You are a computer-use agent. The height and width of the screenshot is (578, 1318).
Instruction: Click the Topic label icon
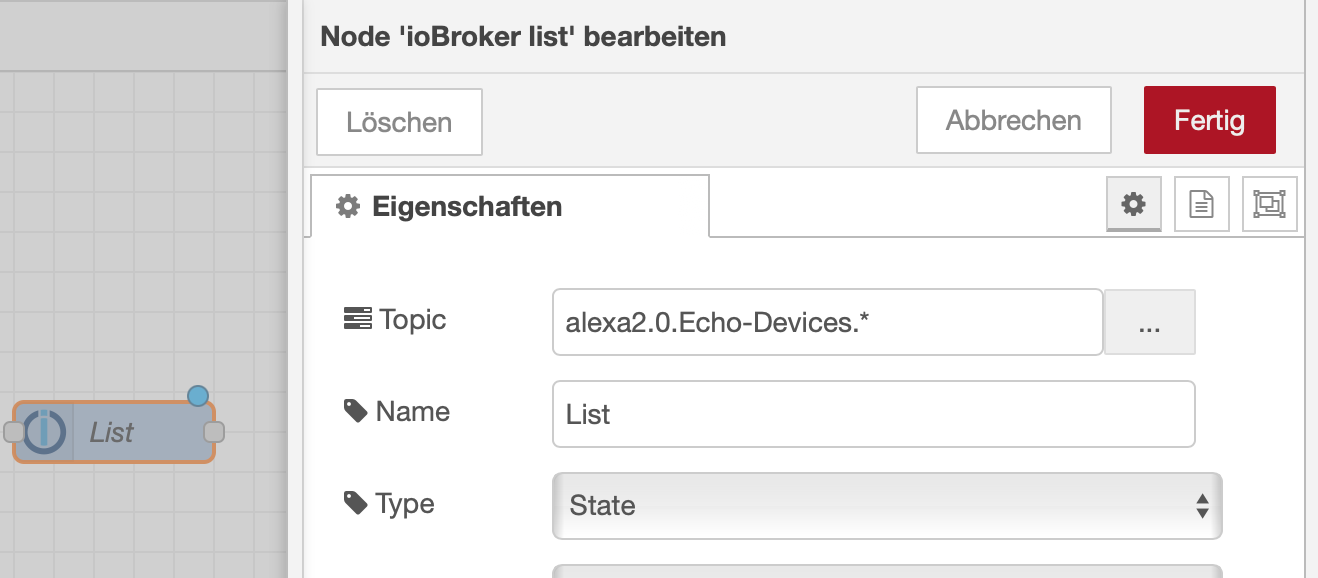[356, 320]
